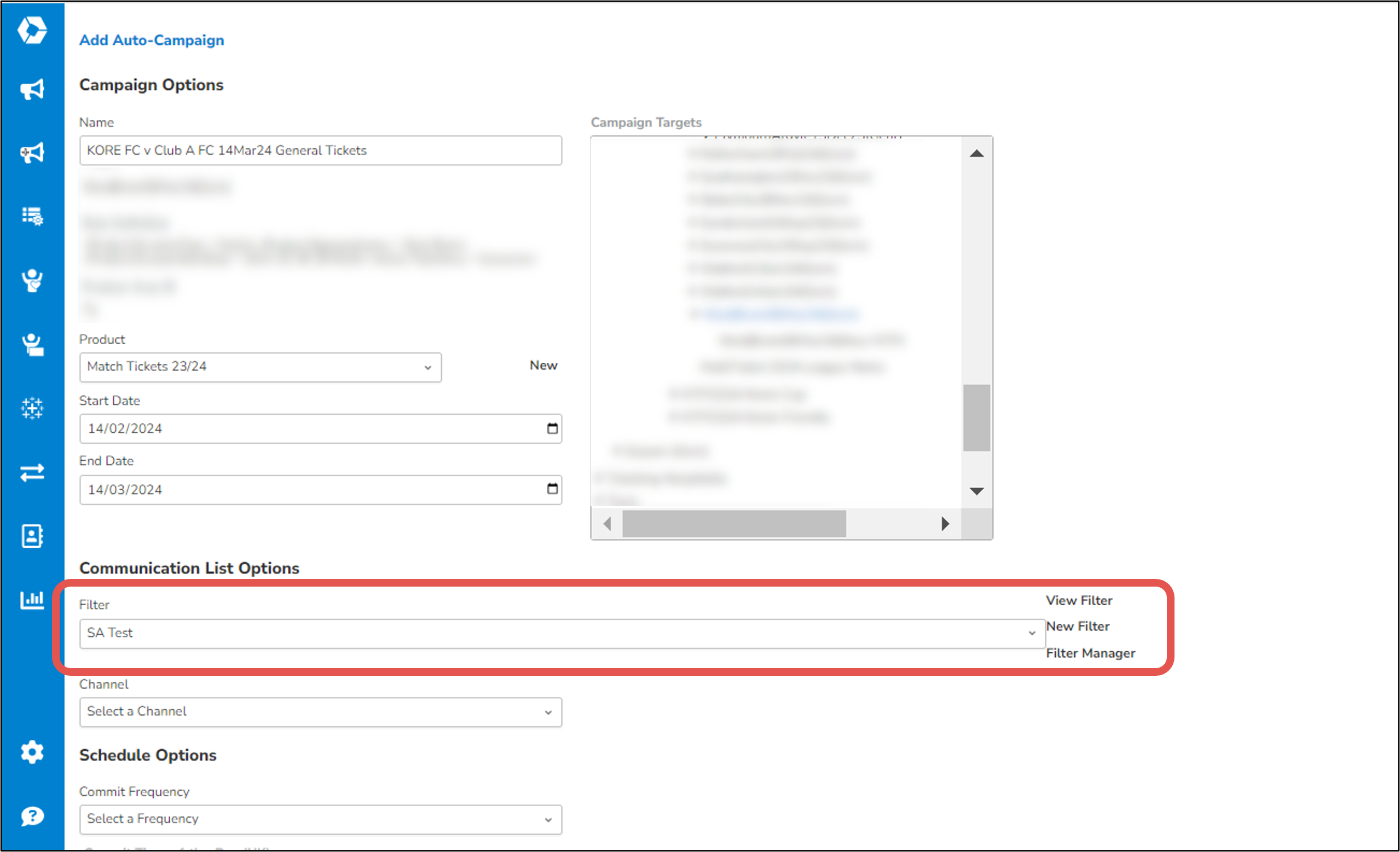
Task: Click the New product link
Action: tap(543, 365)
